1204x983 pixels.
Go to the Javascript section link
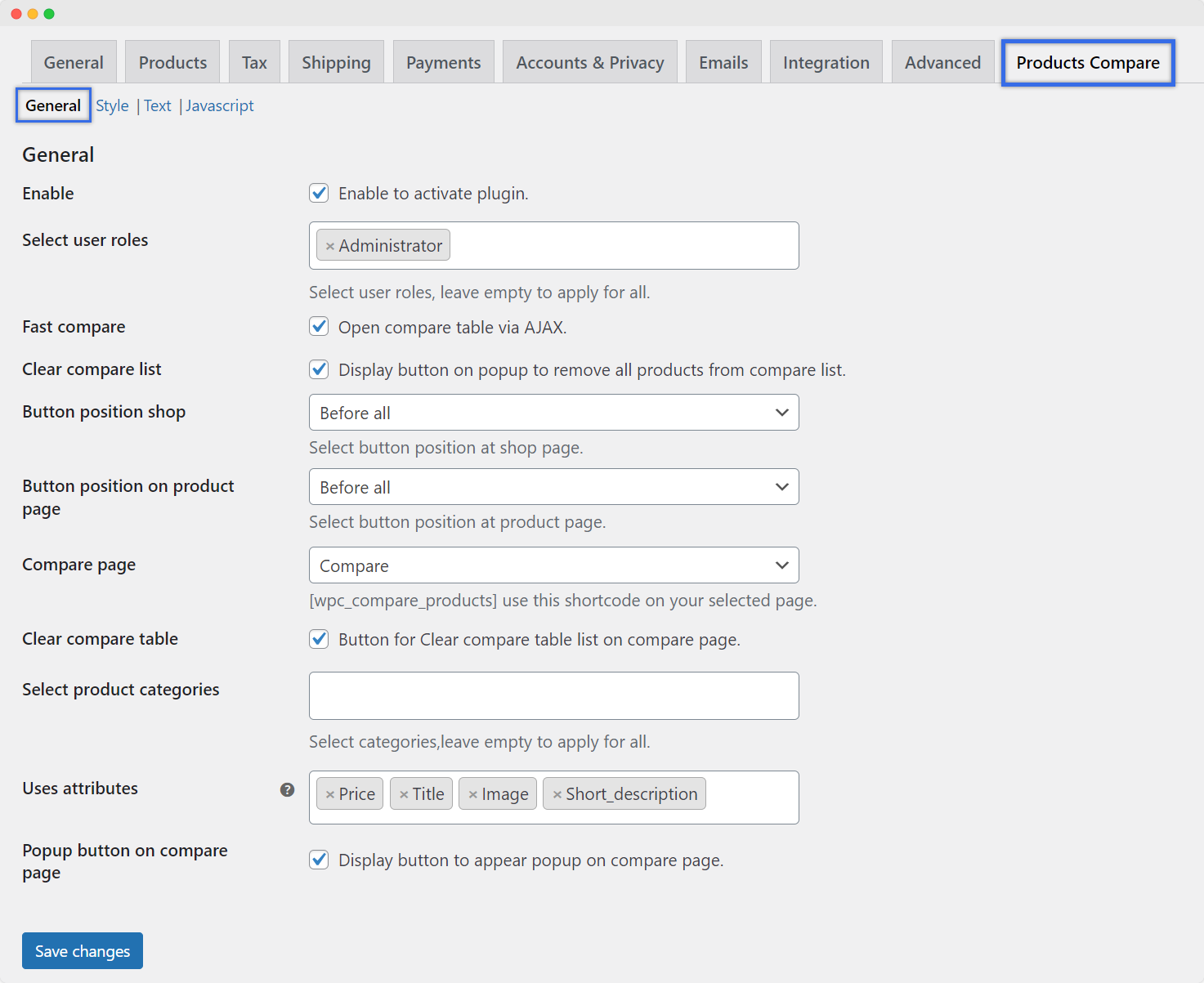click(220, 106)
